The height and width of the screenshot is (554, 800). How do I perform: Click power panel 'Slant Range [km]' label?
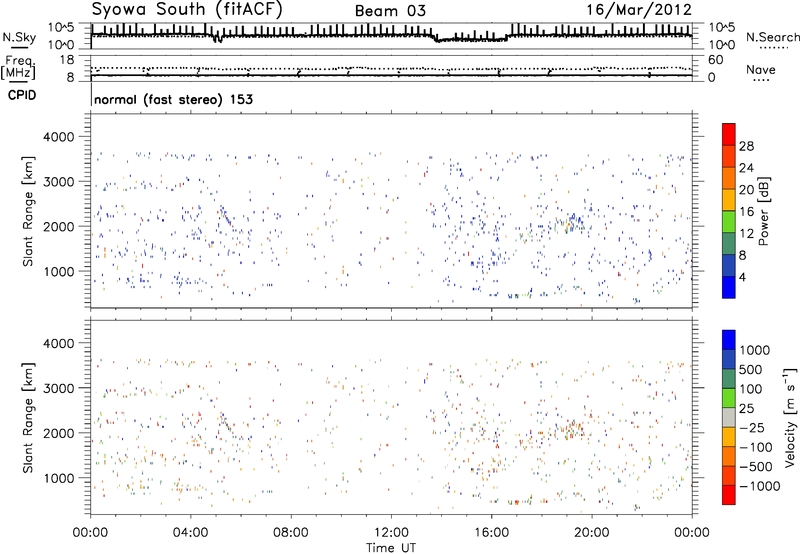[28, 211]
